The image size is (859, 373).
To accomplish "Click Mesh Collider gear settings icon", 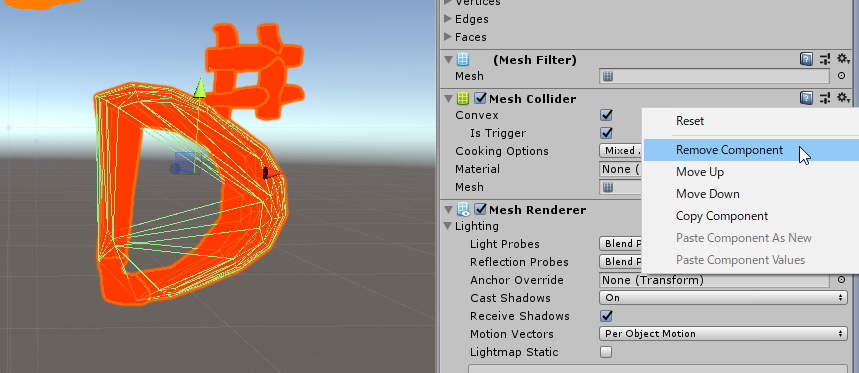I will pyautogui.click(x=843, y=98).
